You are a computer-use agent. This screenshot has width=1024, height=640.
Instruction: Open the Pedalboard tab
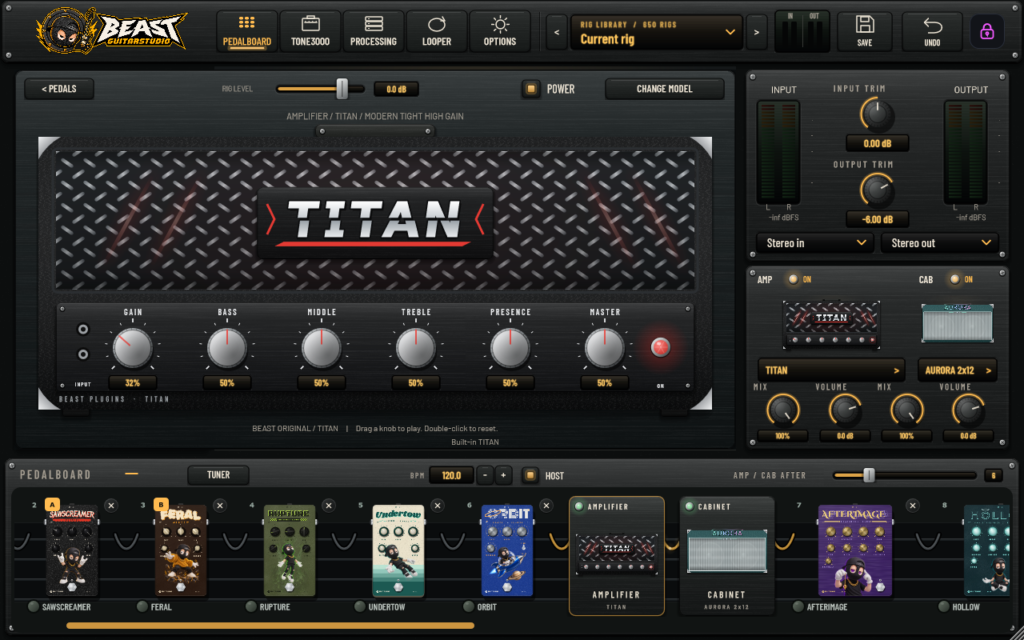(247, 31)
